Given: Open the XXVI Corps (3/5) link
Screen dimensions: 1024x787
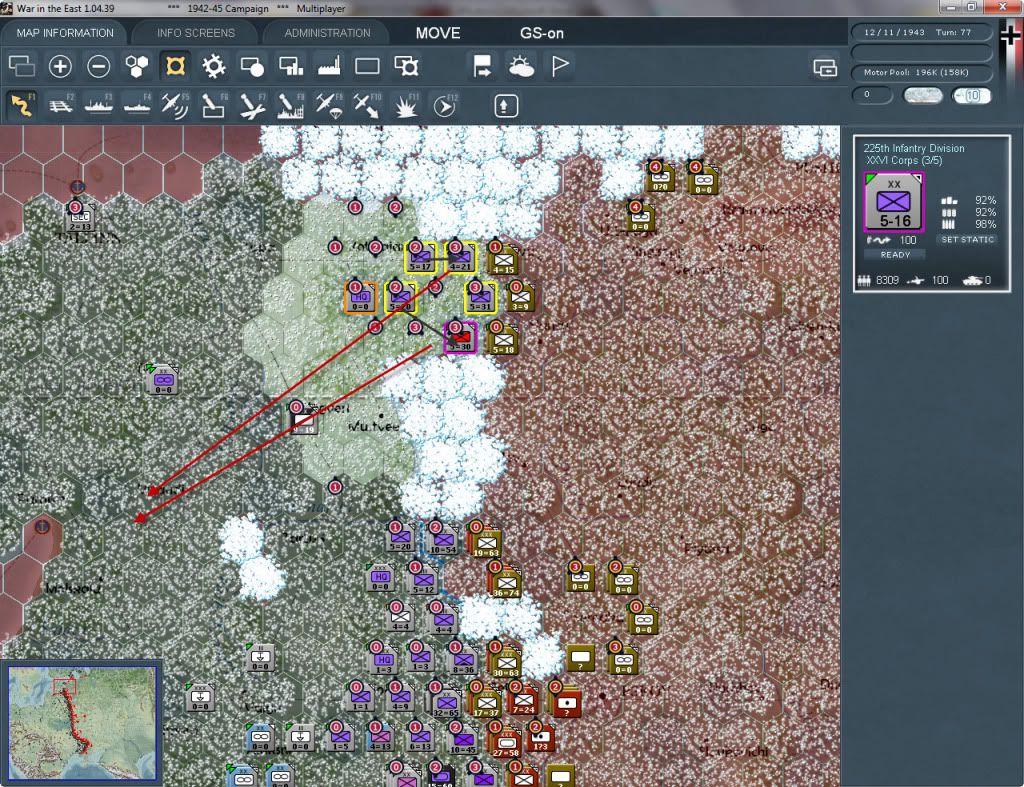Looking at the screenshot, I should (904, 161).
